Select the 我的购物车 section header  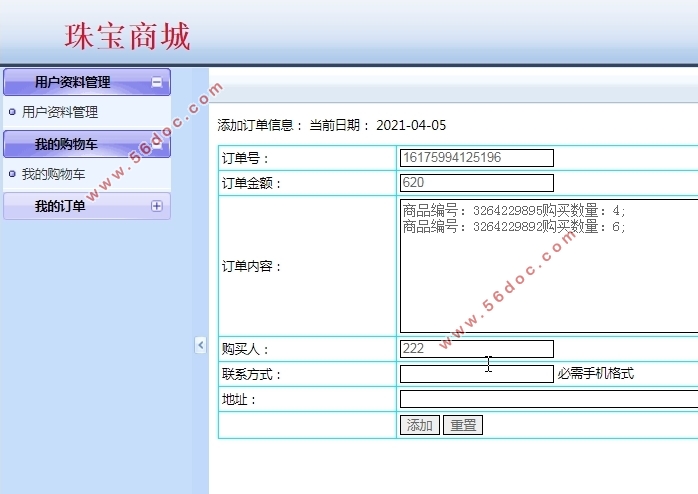click(87, 144)
